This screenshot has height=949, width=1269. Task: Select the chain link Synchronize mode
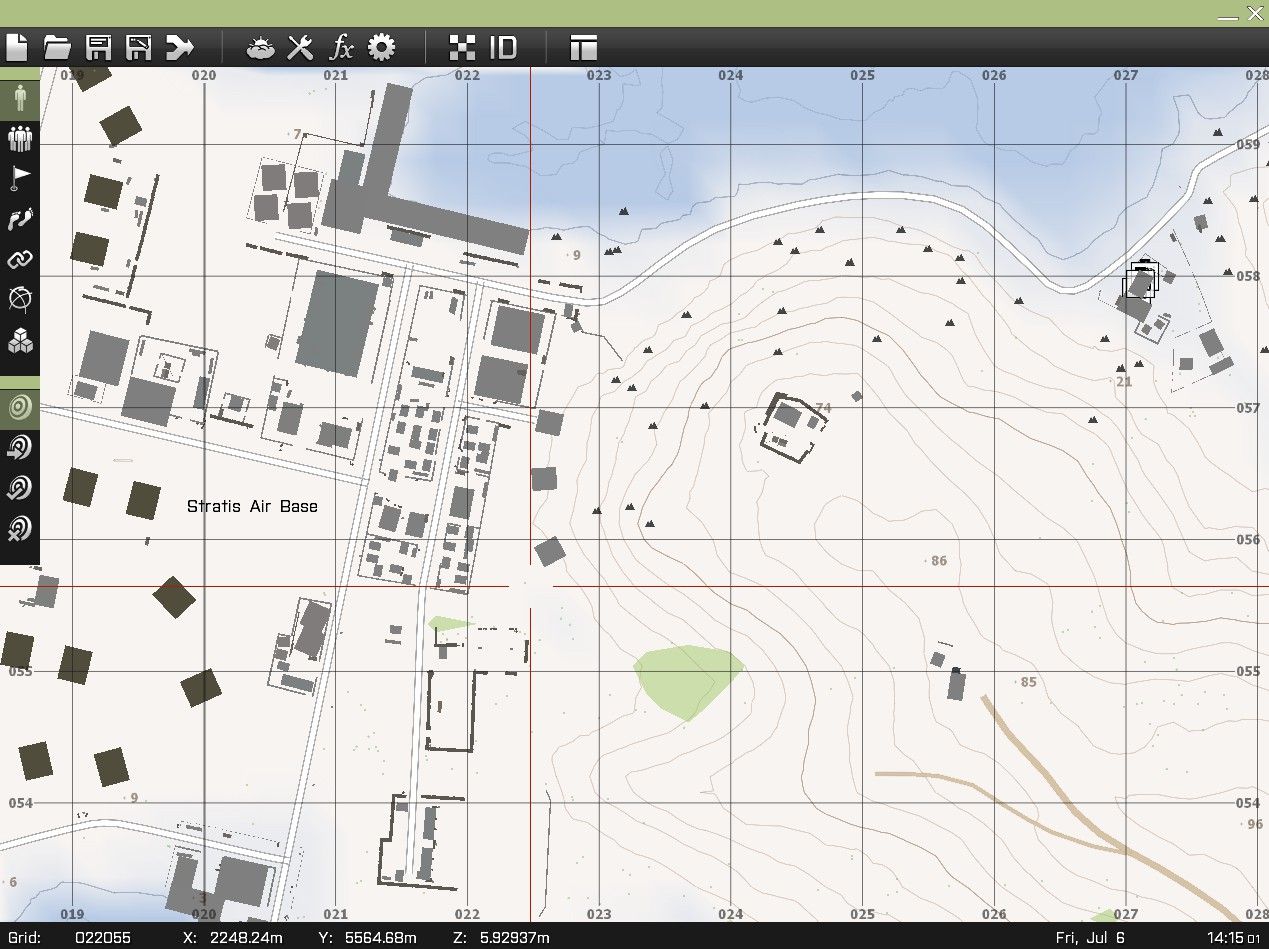20,259
